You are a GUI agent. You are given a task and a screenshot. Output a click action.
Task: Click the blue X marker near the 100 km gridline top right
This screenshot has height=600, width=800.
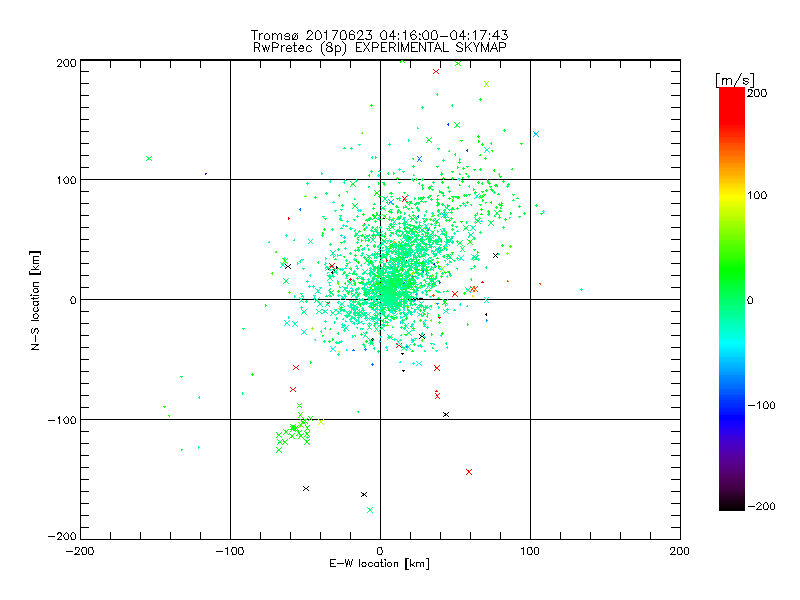(x=536, y=134)
